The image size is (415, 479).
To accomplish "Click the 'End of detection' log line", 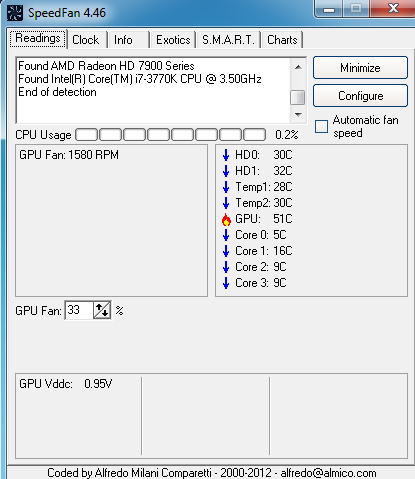I will pyautogui.click(x=57, y=92).
